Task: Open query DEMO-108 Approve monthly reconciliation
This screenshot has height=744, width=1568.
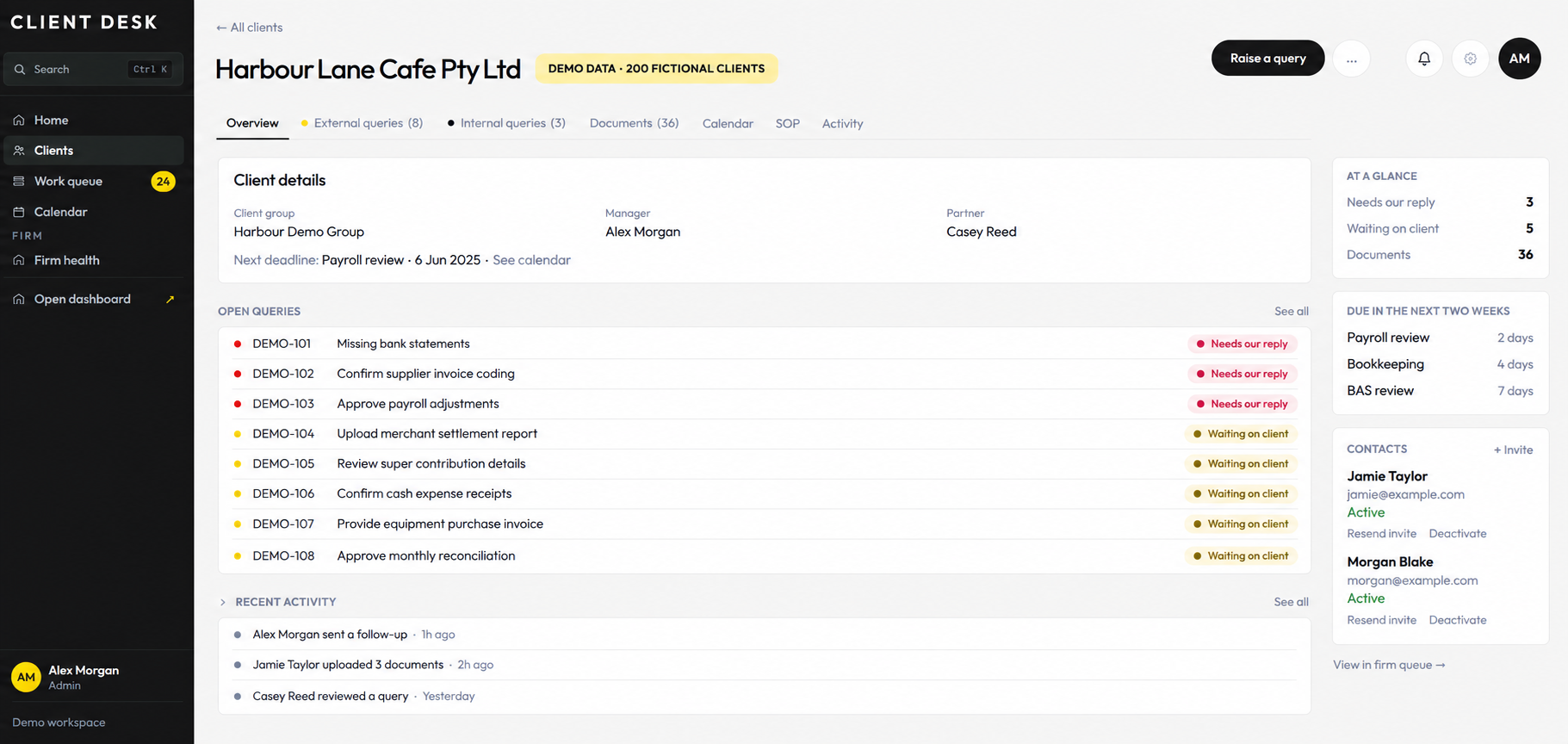Action: point(765,556)
